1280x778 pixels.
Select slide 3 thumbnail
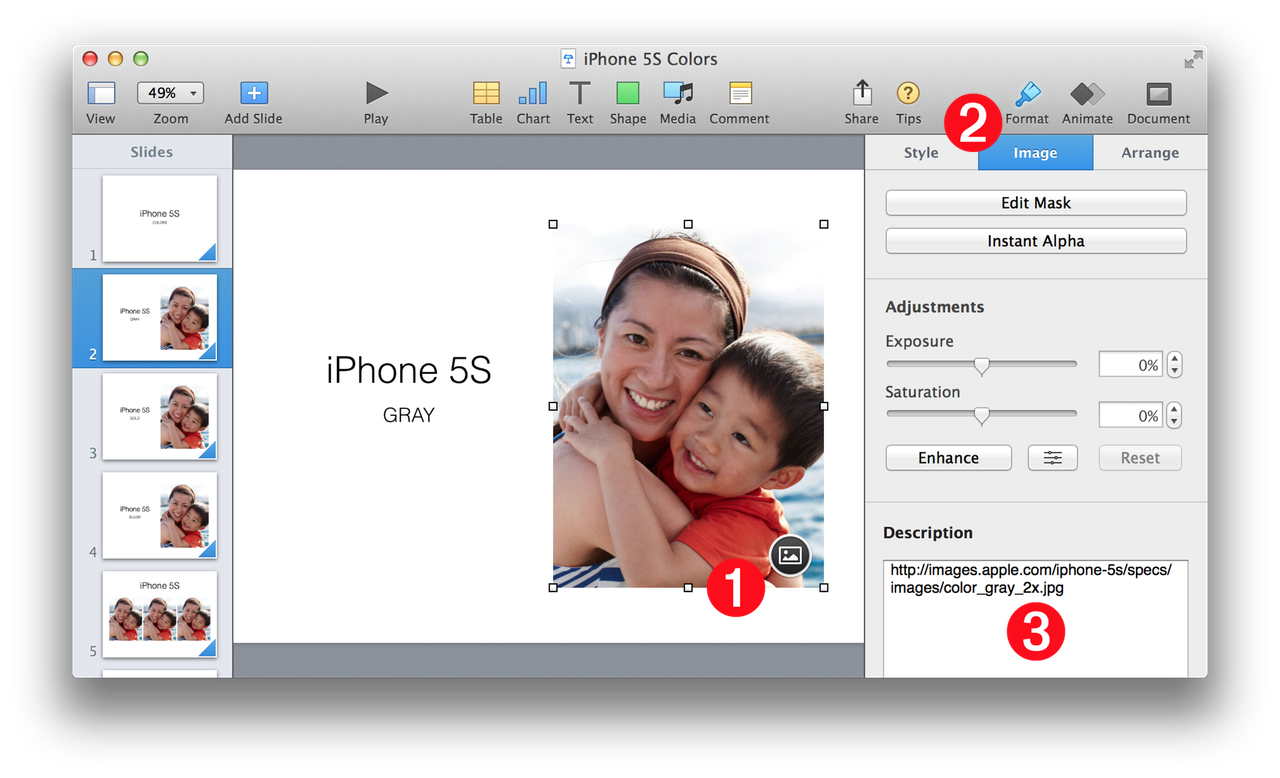(160, 416)
